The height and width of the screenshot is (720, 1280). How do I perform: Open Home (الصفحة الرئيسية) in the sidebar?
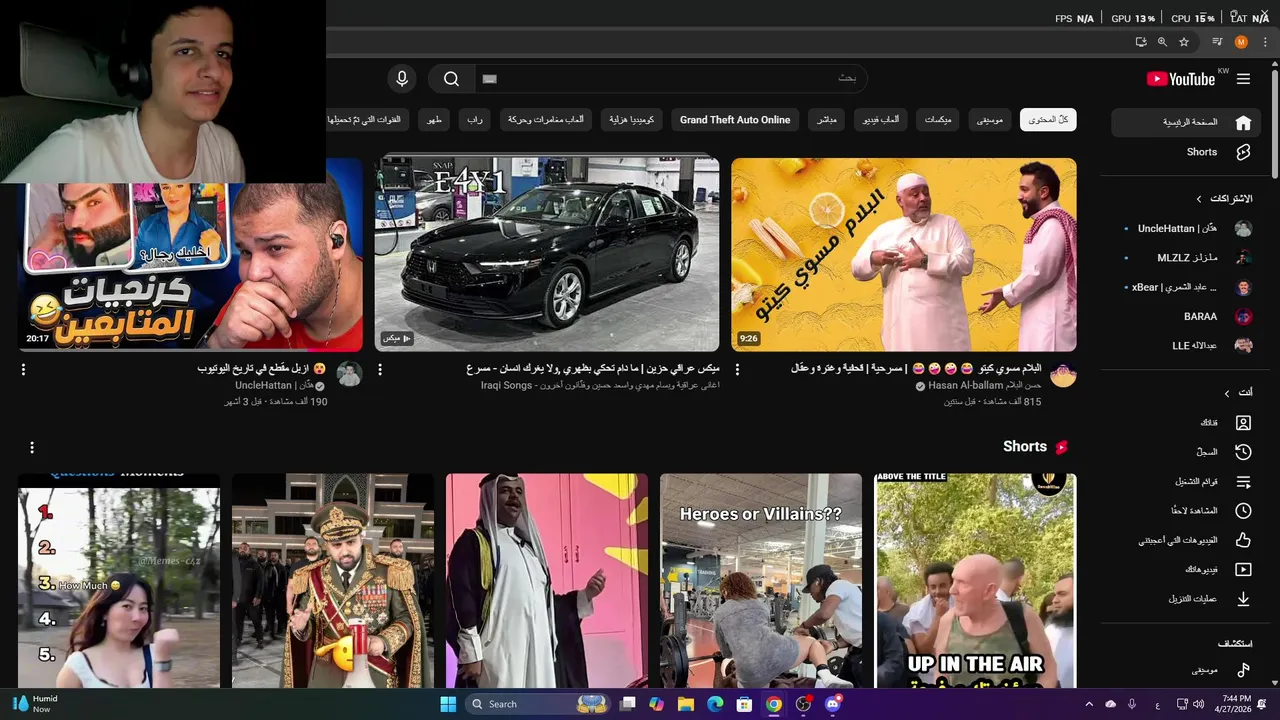coord(1186,123)
